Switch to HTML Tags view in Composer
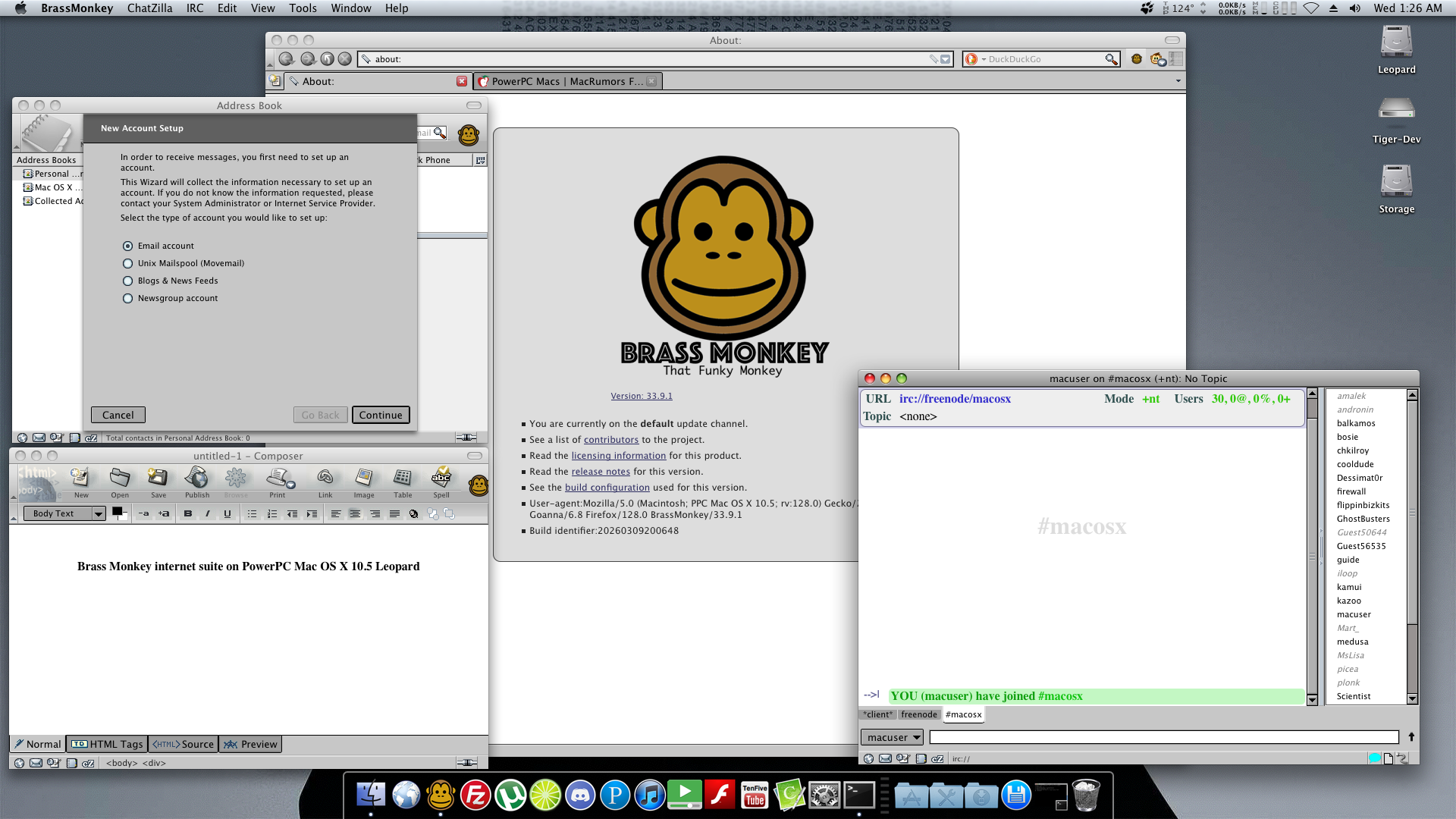The width and height of the screenshot is (1456, 819). tap(107, 744)
